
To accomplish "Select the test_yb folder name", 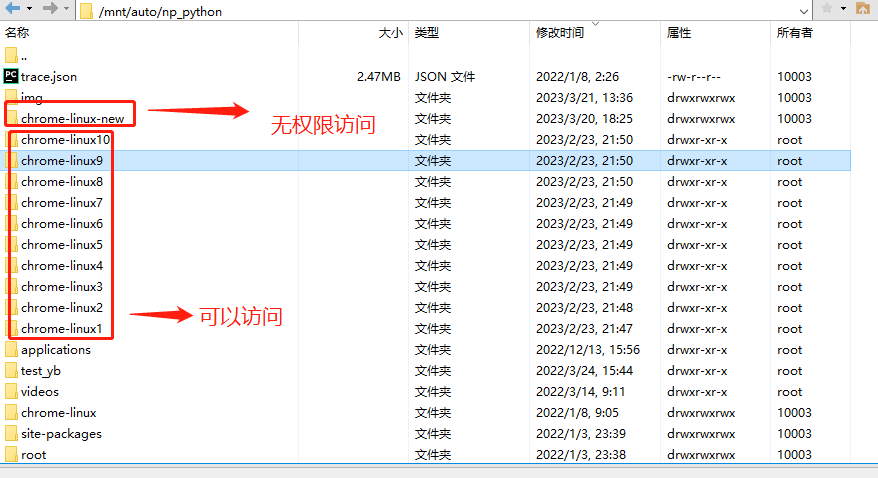I will (41, 371).
